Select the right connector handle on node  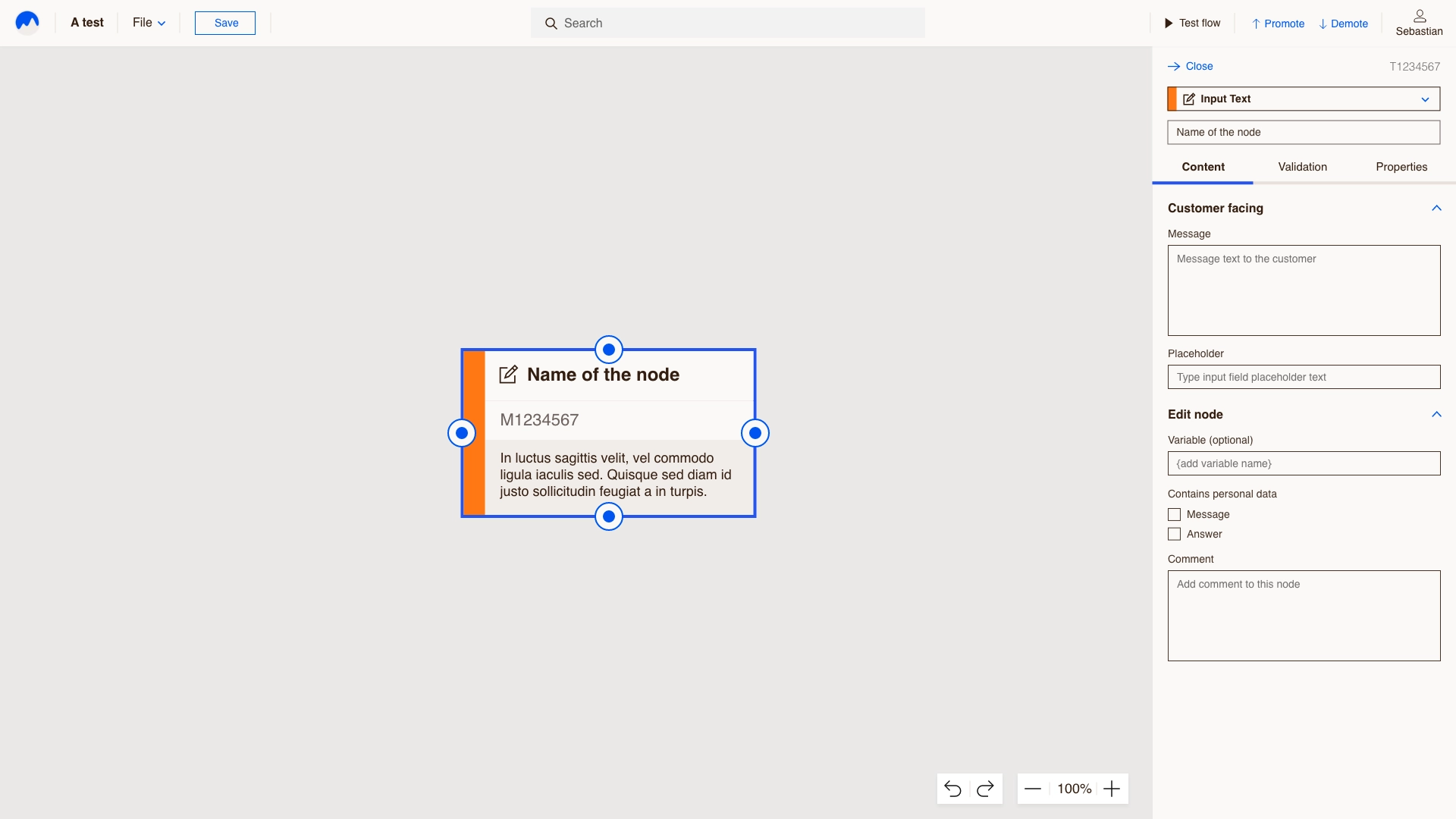755,433
